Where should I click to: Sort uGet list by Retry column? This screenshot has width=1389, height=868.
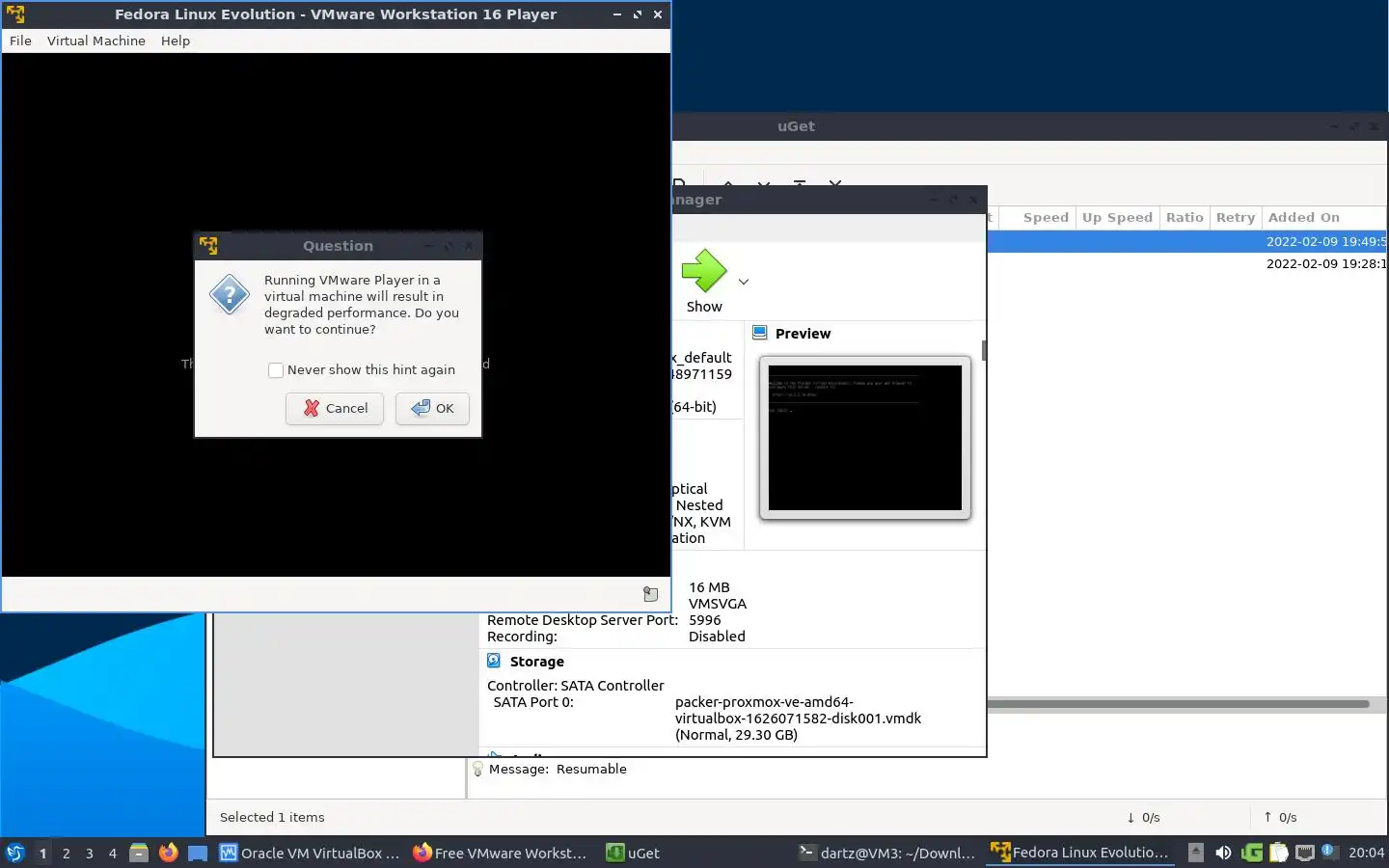(x=1236, y=218)
